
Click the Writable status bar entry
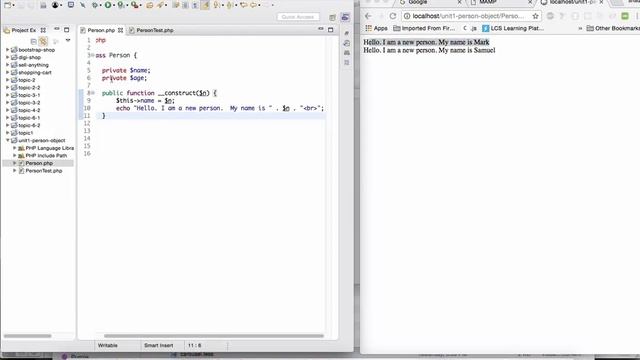point(108,345)
